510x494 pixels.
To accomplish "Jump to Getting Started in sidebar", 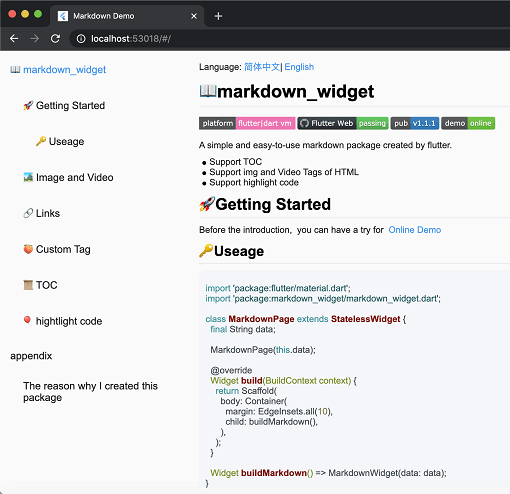I will [x=70, y=106].
